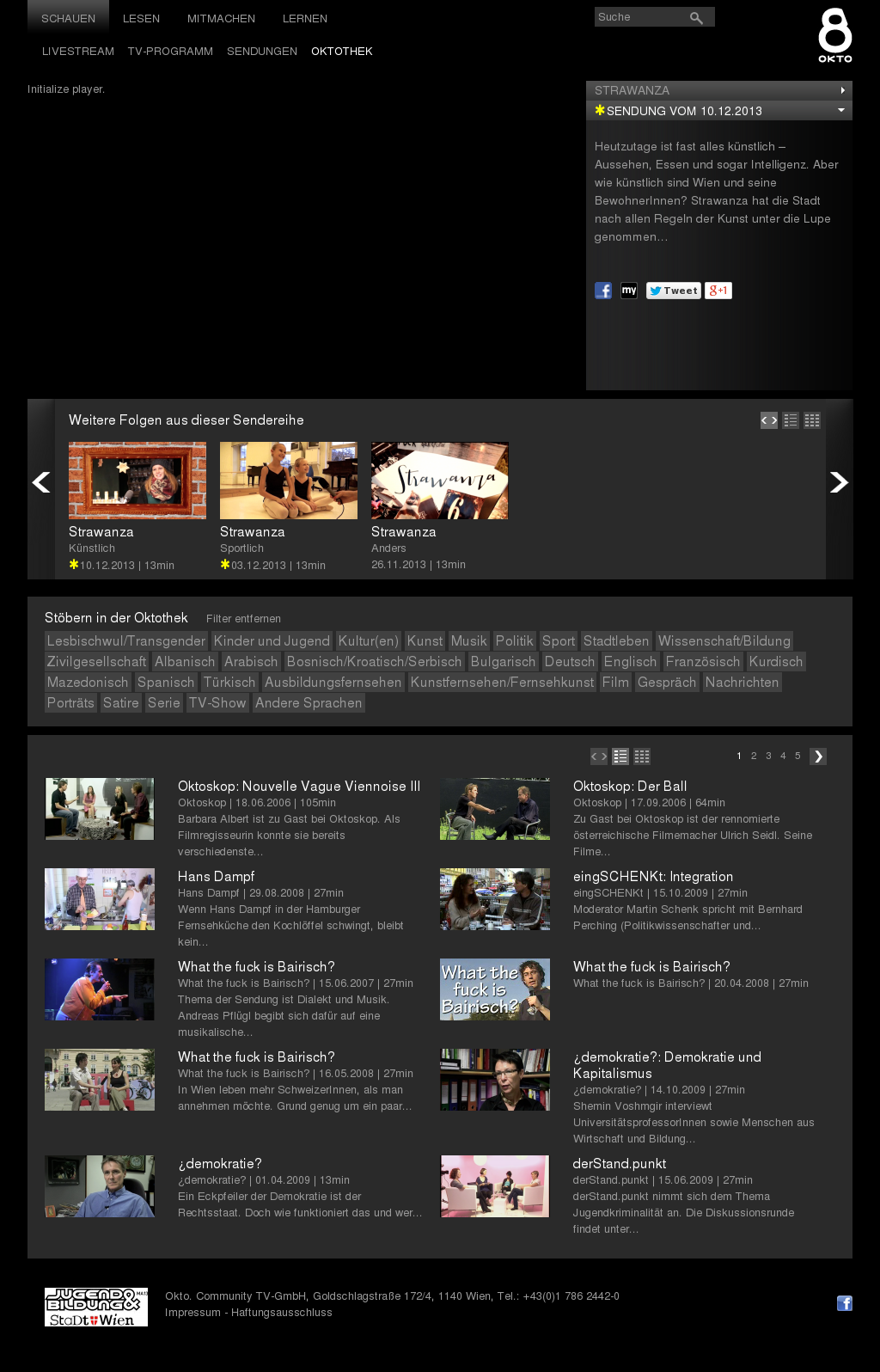Open the footer Facebook icon
Screen dimensions: 880x1372
tap(845, 1303)
